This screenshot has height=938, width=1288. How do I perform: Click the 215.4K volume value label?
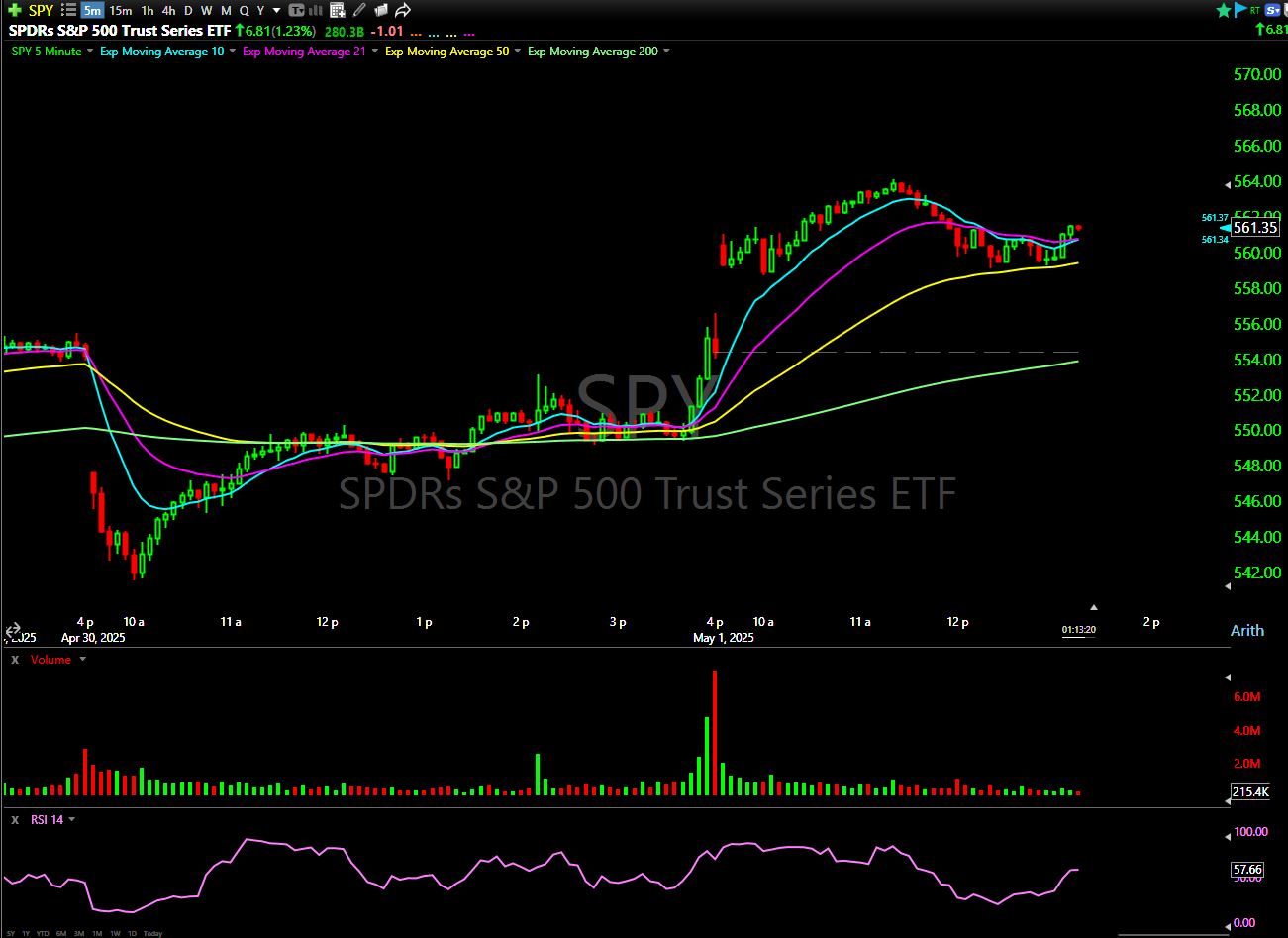tap(1250, 792)
